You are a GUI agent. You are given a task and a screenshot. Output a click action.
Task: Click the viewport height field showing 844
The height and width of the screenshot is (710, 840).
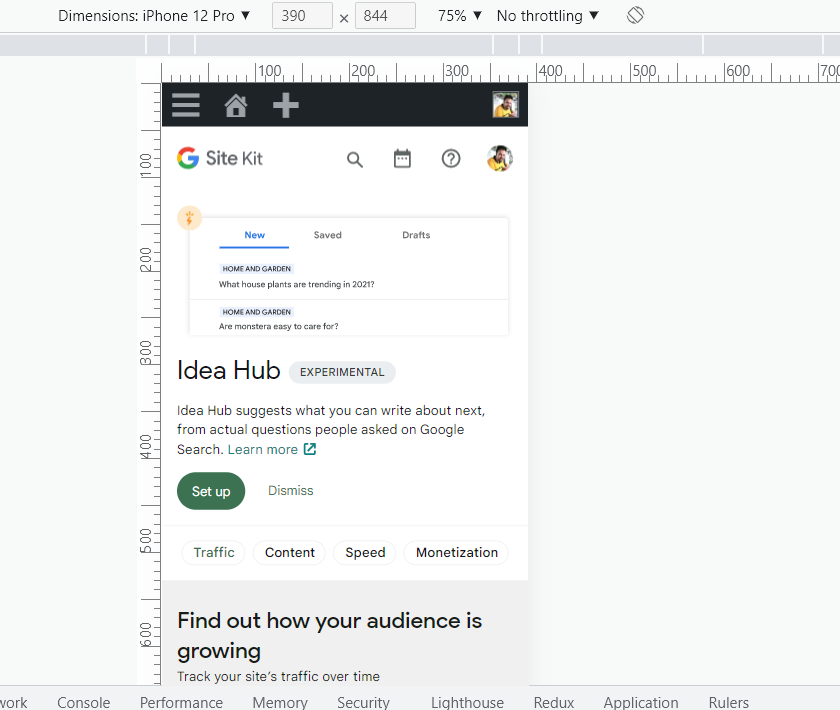point(385,16)
